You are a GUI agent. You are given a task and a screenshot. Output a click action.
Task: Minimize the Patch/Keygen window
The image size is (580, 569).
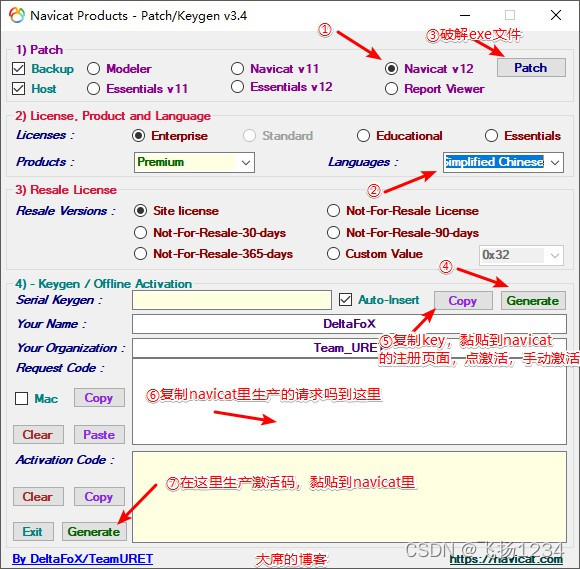pyautogui.click(x=465, y=16)
